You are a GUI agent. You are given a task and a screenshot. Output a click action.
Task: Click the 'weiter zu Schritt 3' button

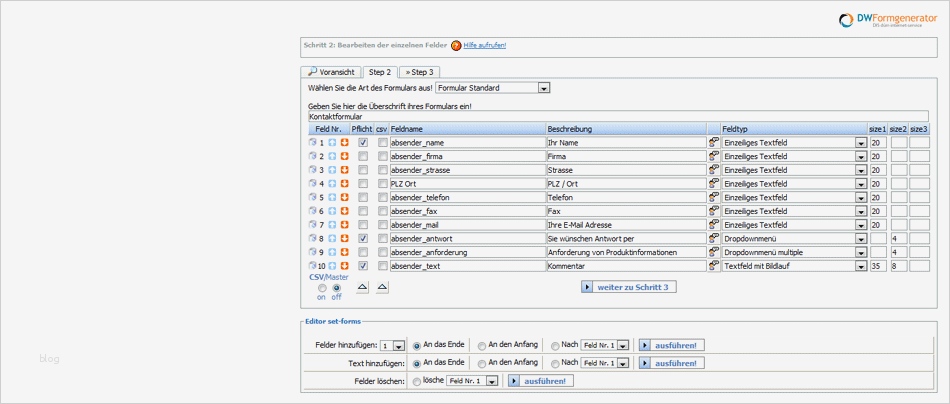629,287
